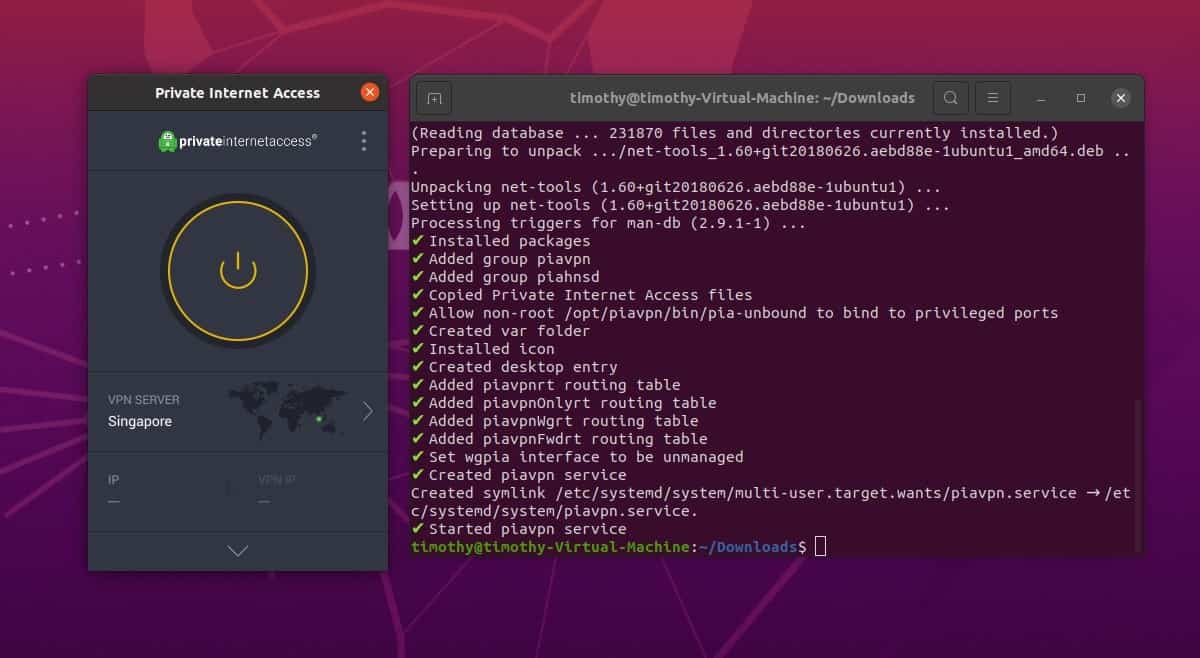Image resolution: width=1200 pixels, height=658 pixels.
Task: Click 'Added piavpnFwdrt routing table' line
Action: coord(559,438)
